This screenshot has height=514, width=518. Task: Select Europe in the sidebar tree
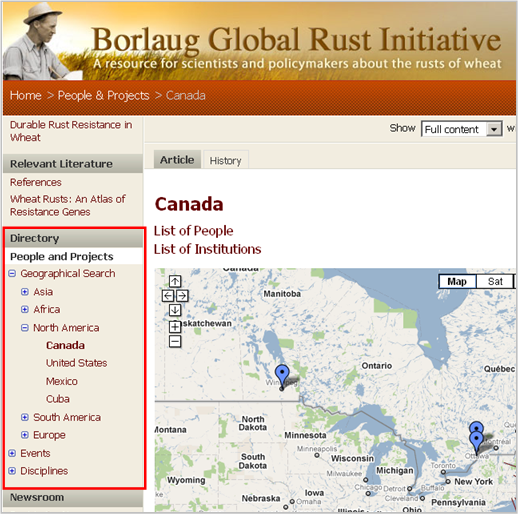coord(49,435)
